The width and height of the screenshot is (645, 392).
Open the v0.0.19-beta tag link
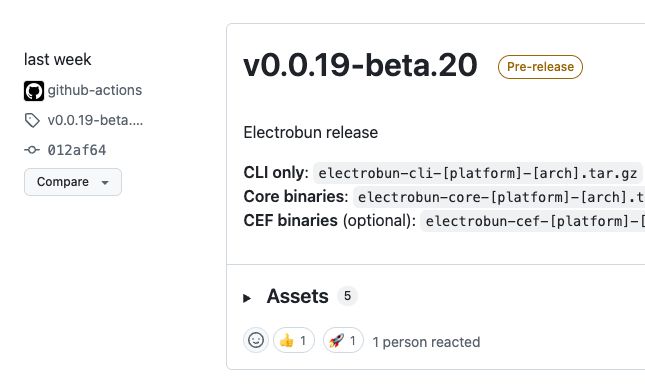[95, 120]
